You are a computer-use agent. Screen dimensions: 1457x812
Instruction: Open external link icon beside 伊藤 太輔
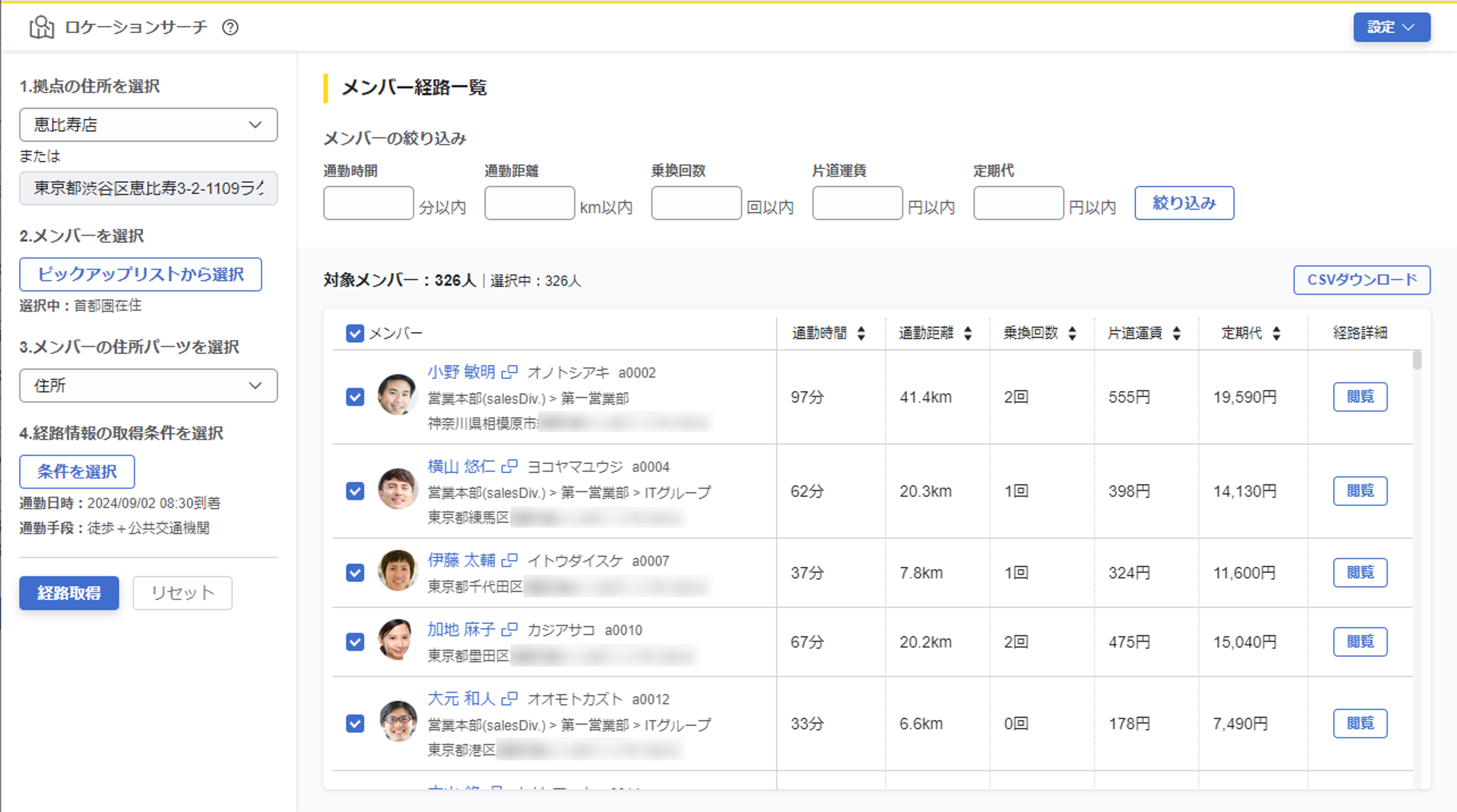[x=510, y=560]
